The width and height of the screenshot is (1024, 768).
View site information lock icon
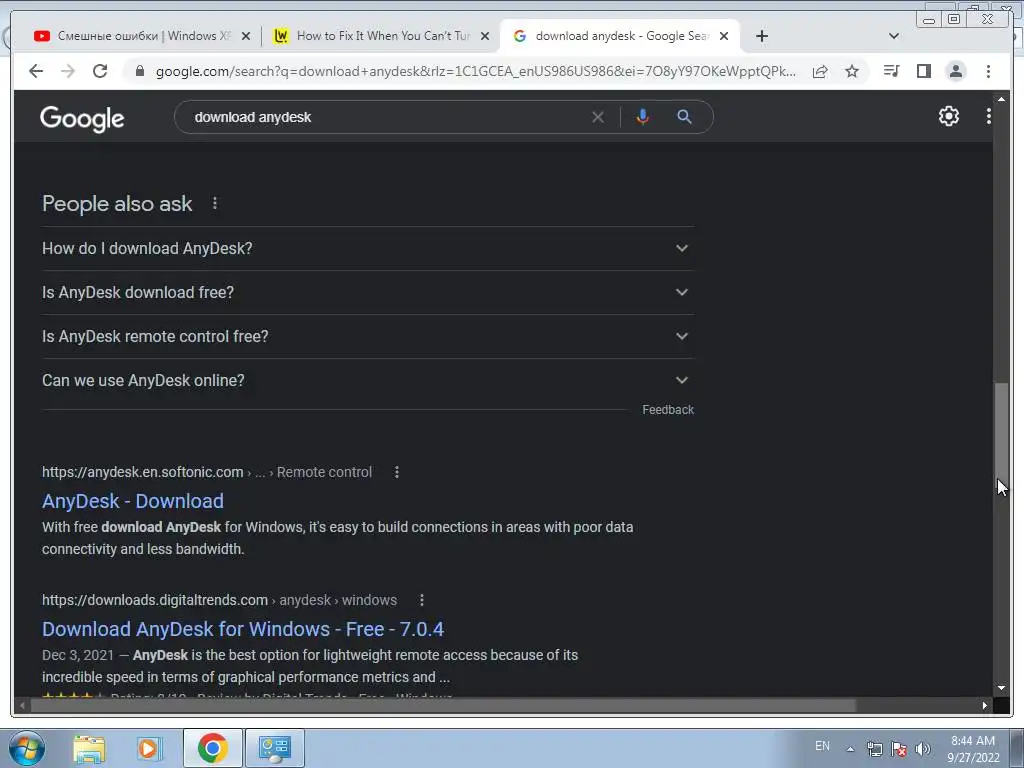coord(139,71)
